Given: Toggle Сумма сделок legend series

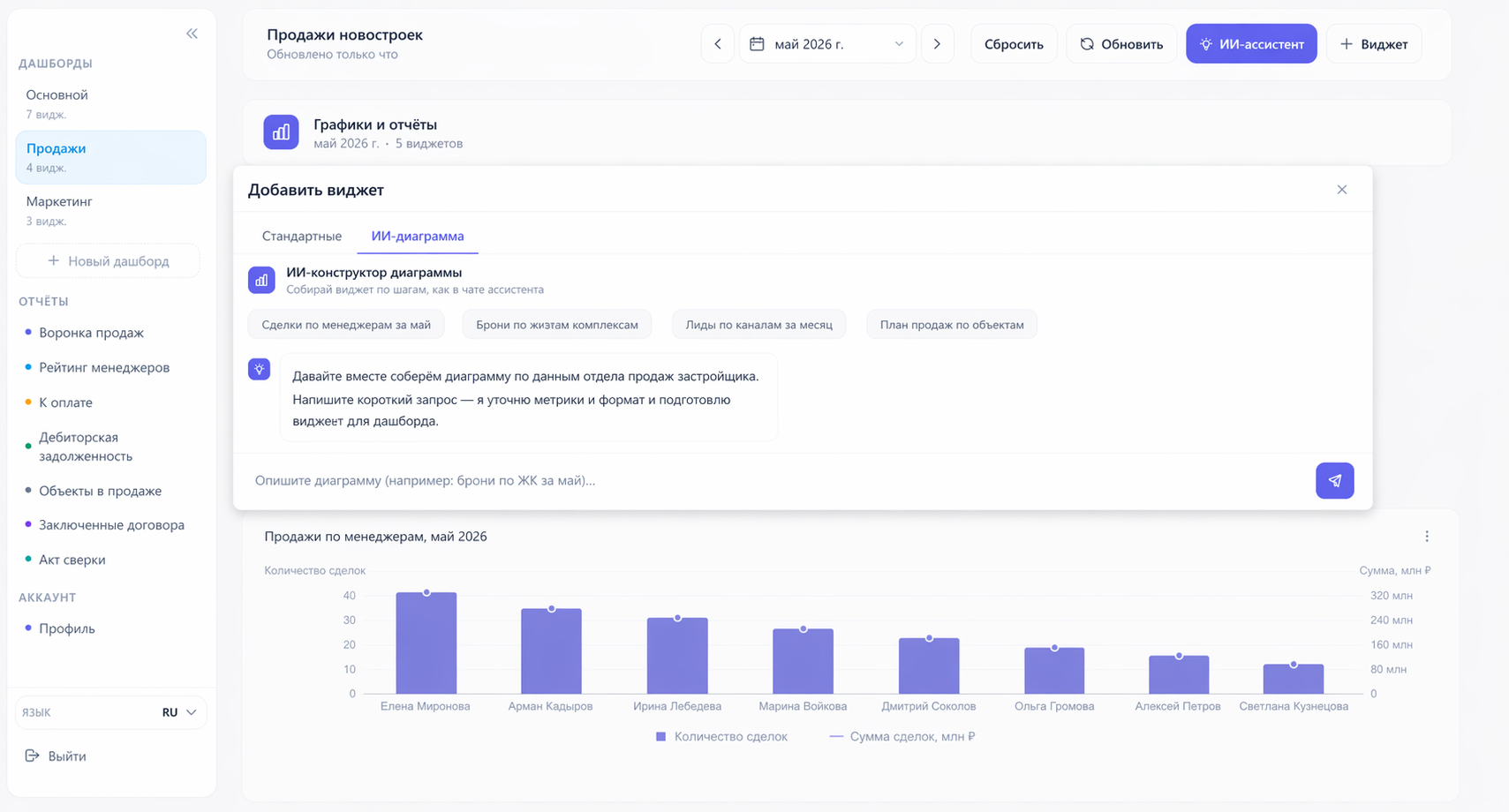Looking at the screenshot, I should [902, 736].
